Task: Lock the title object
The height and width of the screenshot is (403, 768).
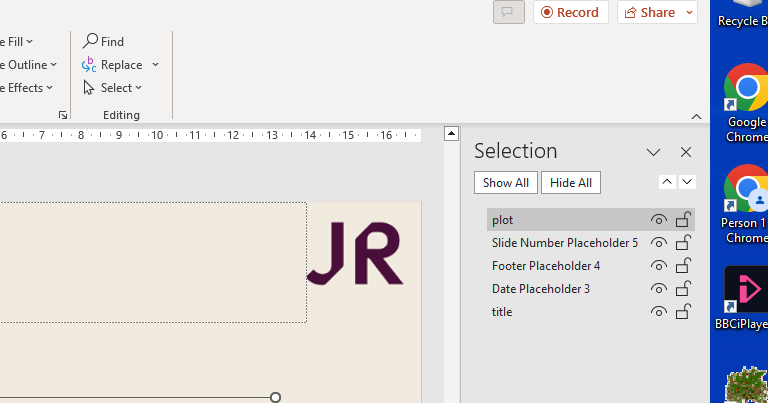Action: pyautogui.click(x=684, y=312)
